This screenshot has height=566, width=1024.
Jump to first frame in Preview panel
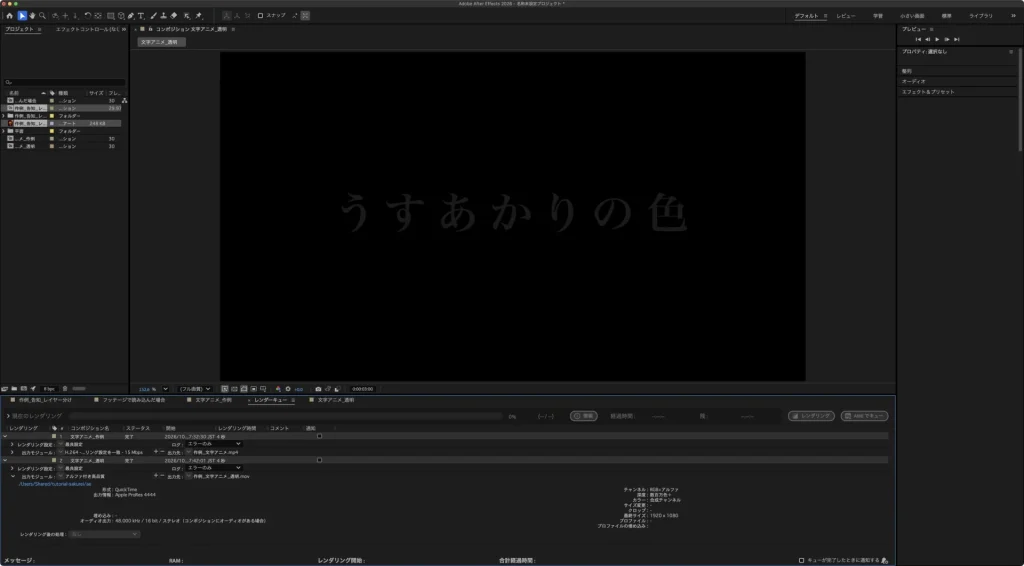(x=918, y=39)
